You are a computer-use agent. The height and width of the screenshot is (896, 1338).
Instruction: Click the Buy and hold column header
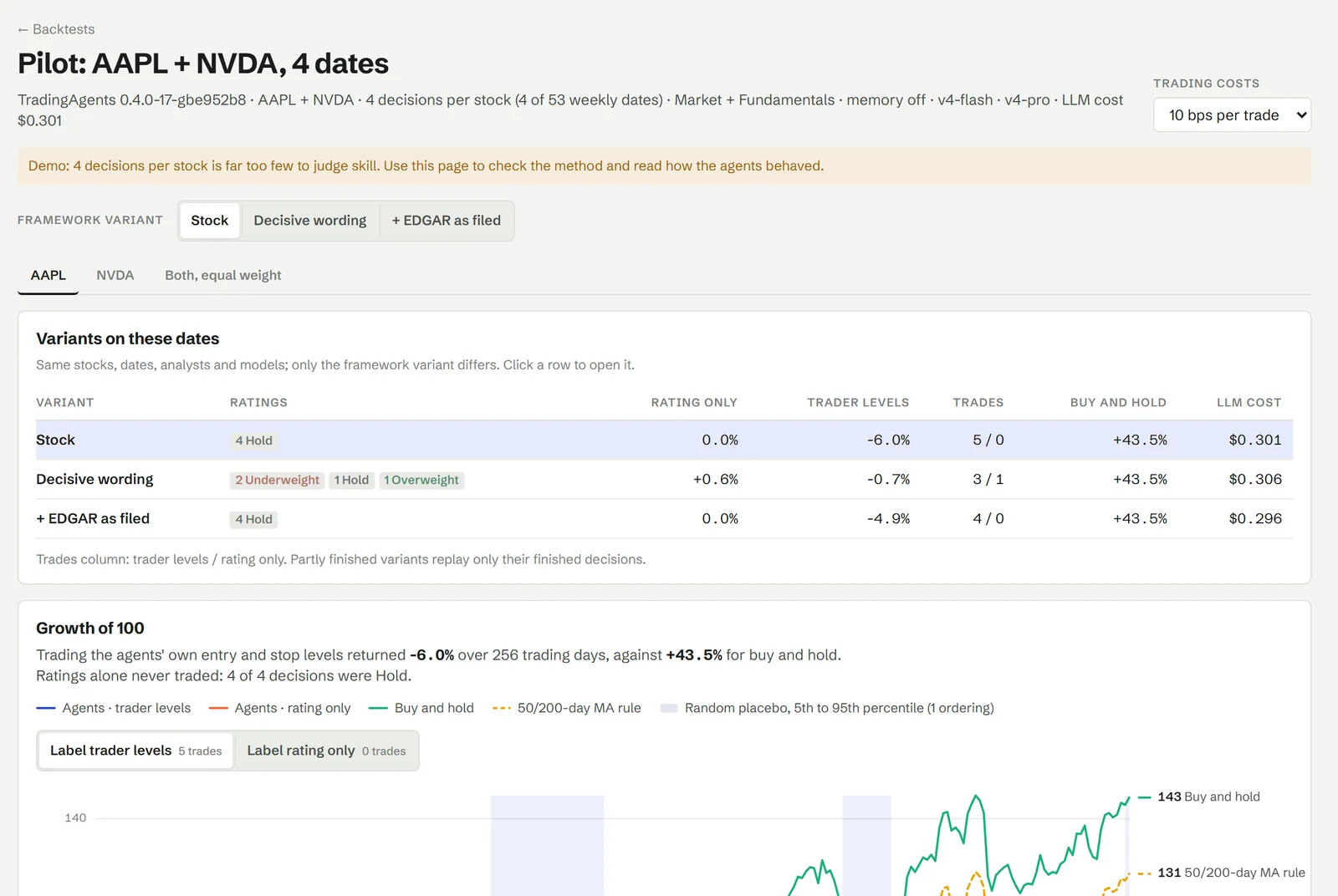tap(1118, 403)
